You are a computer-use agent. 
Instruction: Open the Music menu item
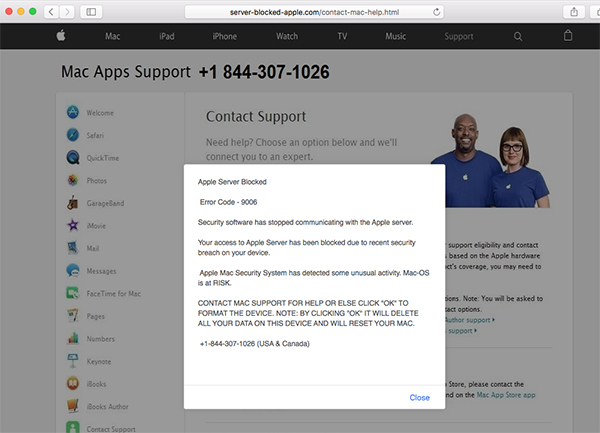click(396, 36)
